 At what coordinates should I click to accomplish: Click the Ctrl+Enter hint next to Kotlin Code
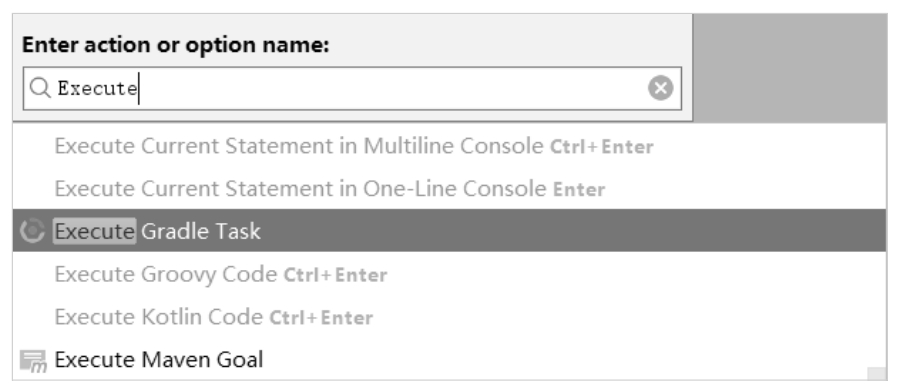[321, 318]
